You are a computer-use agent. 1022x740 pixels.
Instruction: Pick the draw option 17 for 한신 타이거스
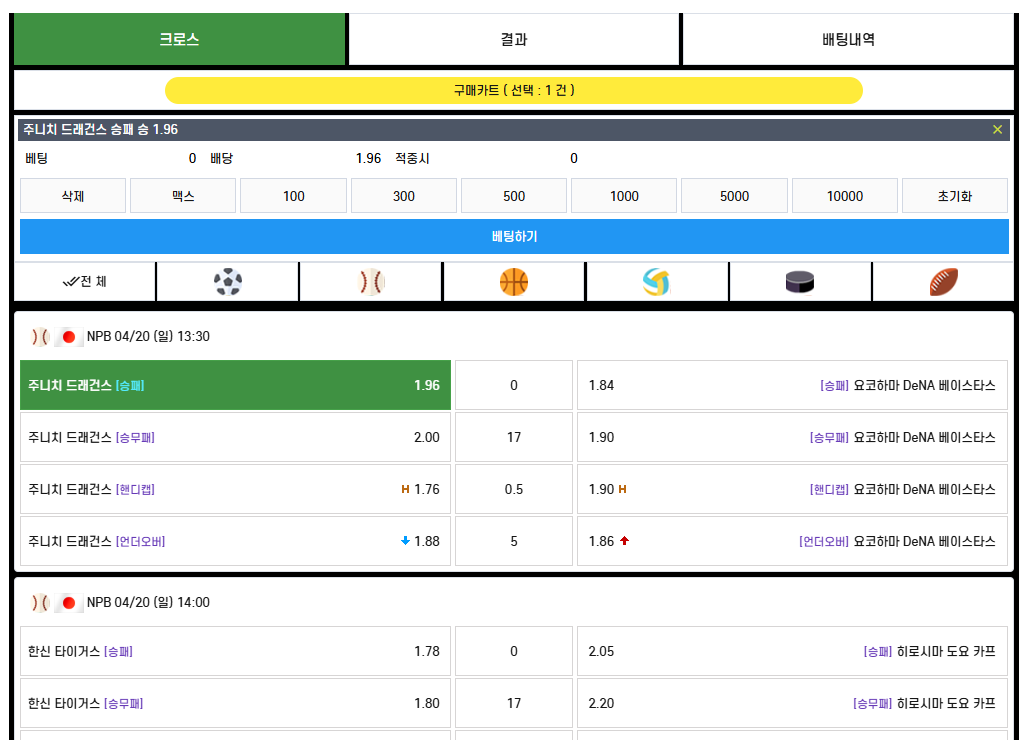[514, 703]
